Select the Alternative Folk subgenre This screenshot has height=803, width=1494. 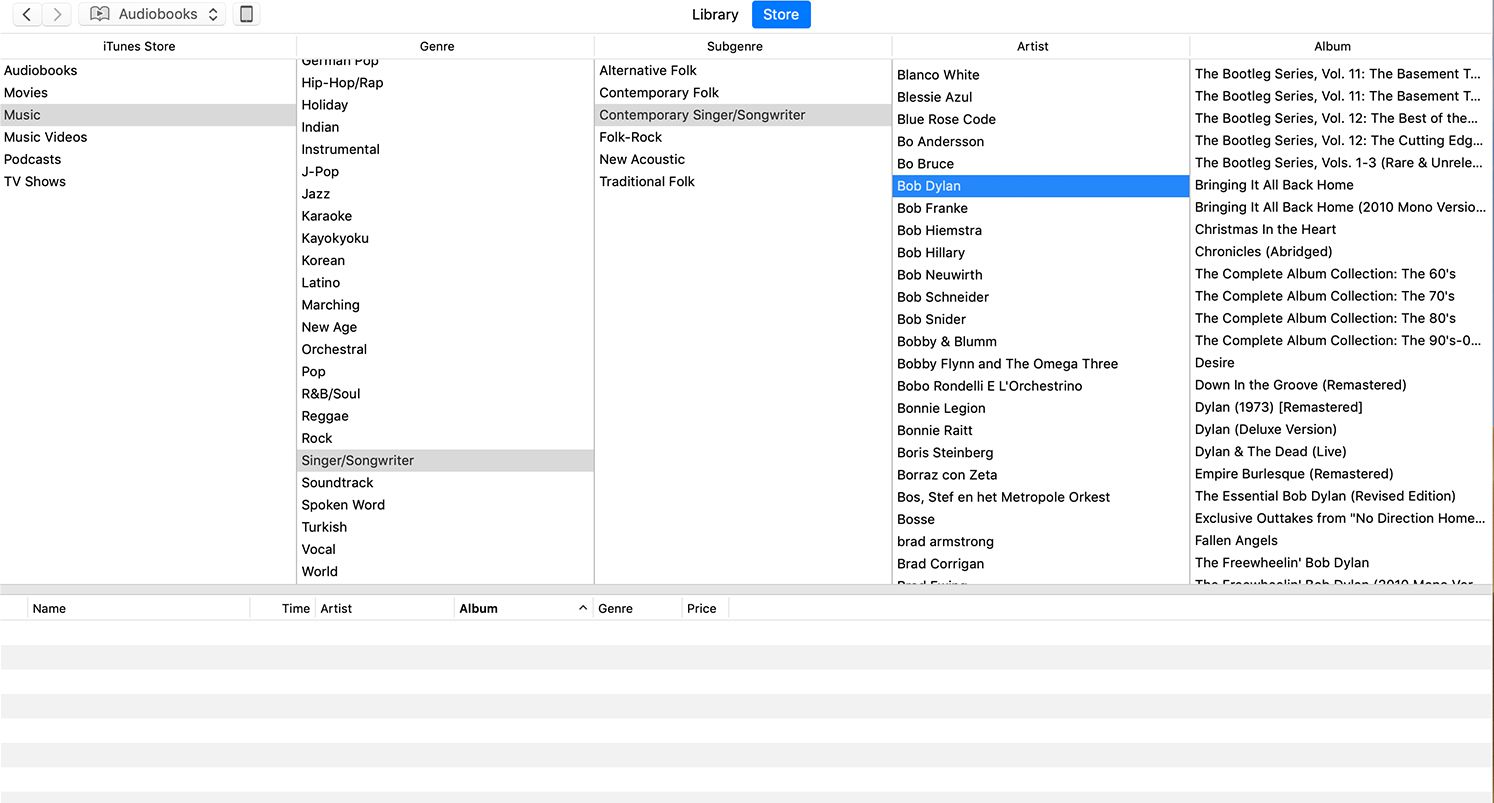tap(743, 70)
